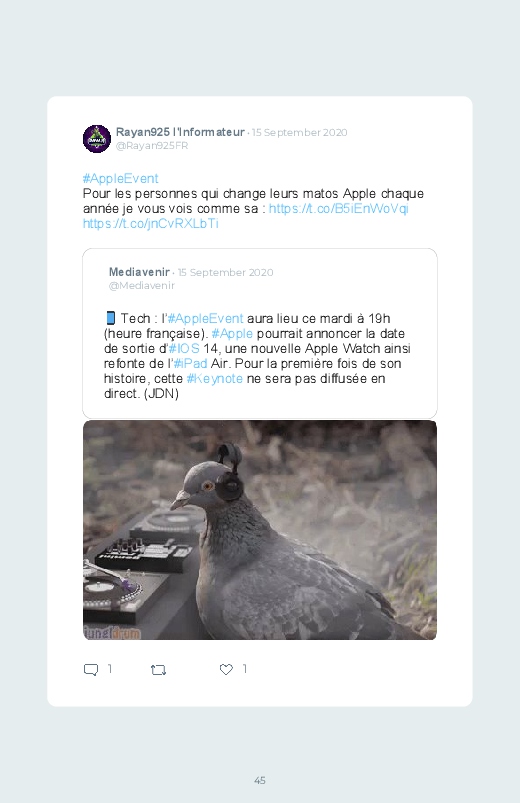Click the @Rayan925FR handle

coord(152,145)
